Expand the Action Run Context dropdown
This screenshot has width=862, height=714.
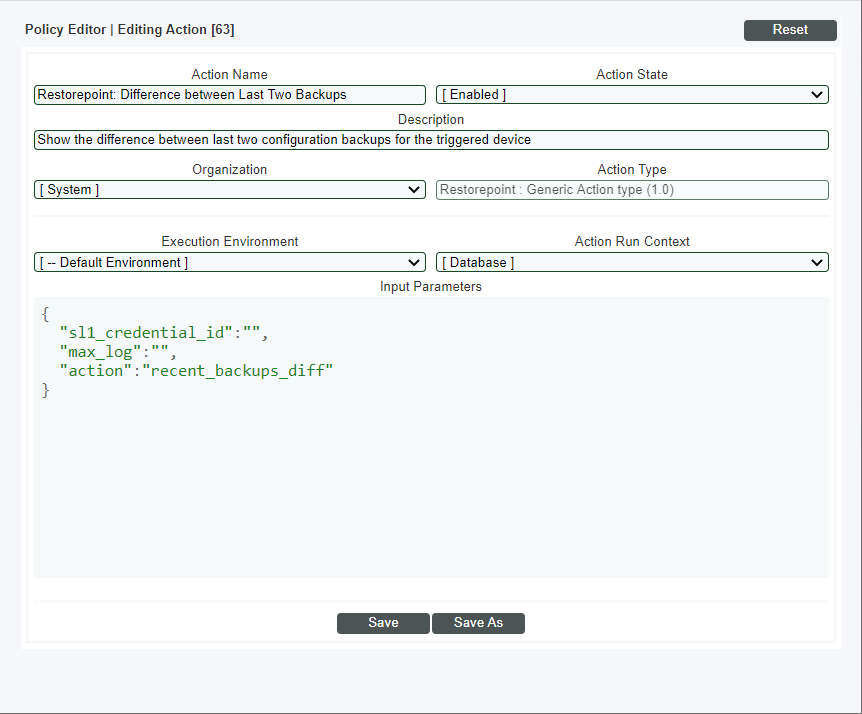632,263
